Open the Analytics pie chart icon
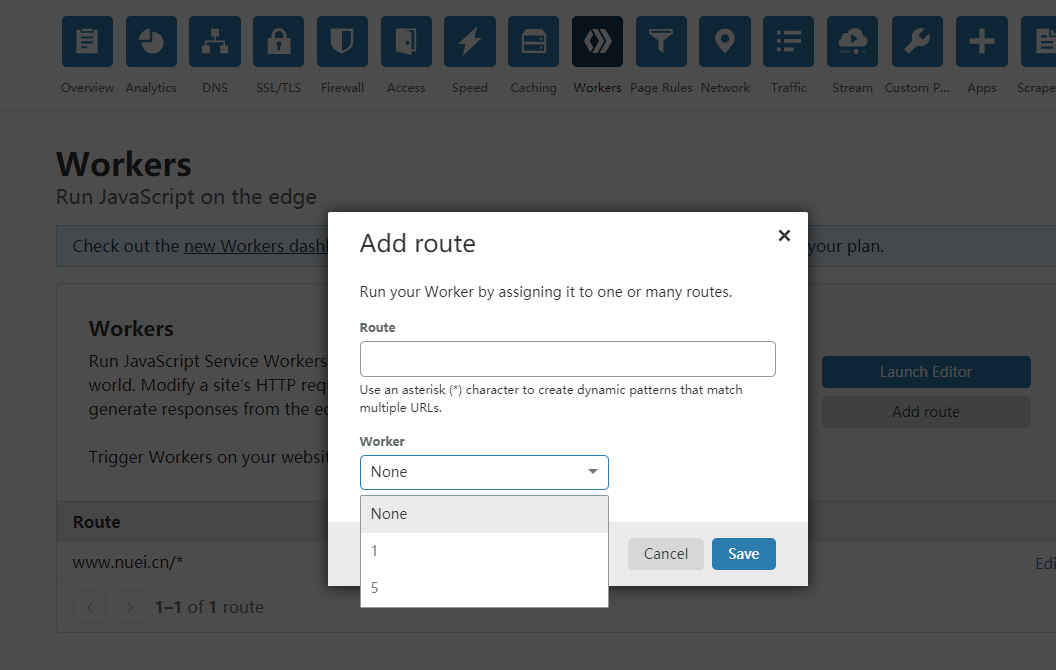1056x670 pixels. tap(151, 42)
